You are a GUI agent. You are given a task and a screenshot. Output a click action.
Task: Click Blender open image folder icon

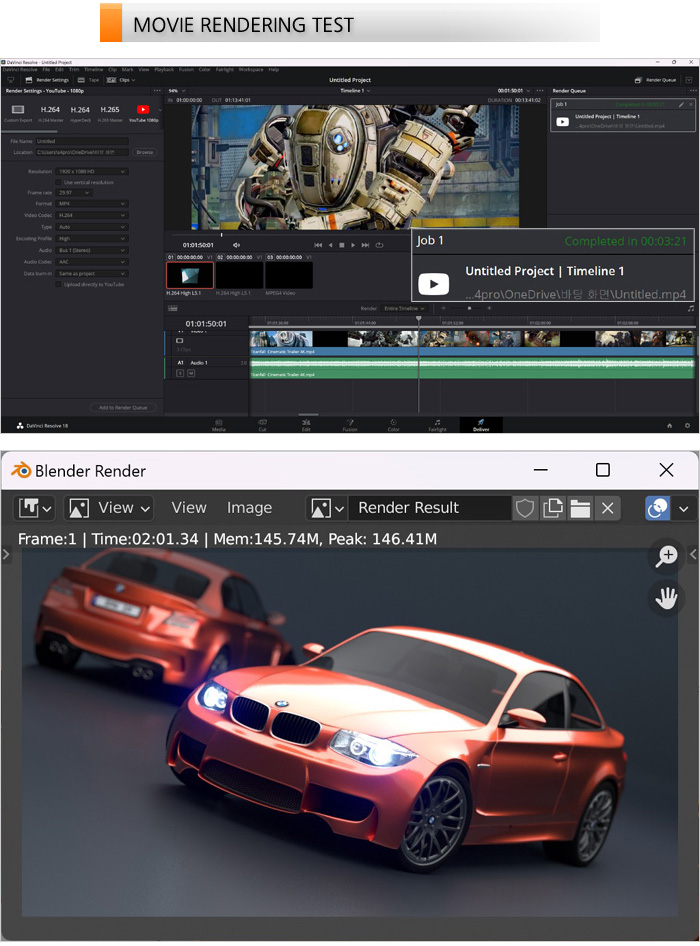click(x=581, y=508)
